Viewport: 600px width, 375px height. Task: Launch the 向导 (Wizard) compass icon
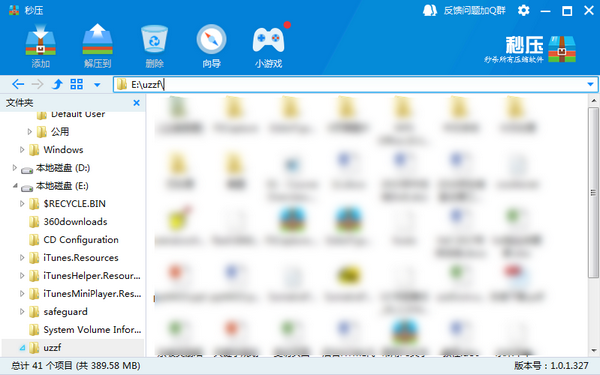coord(211,46)
